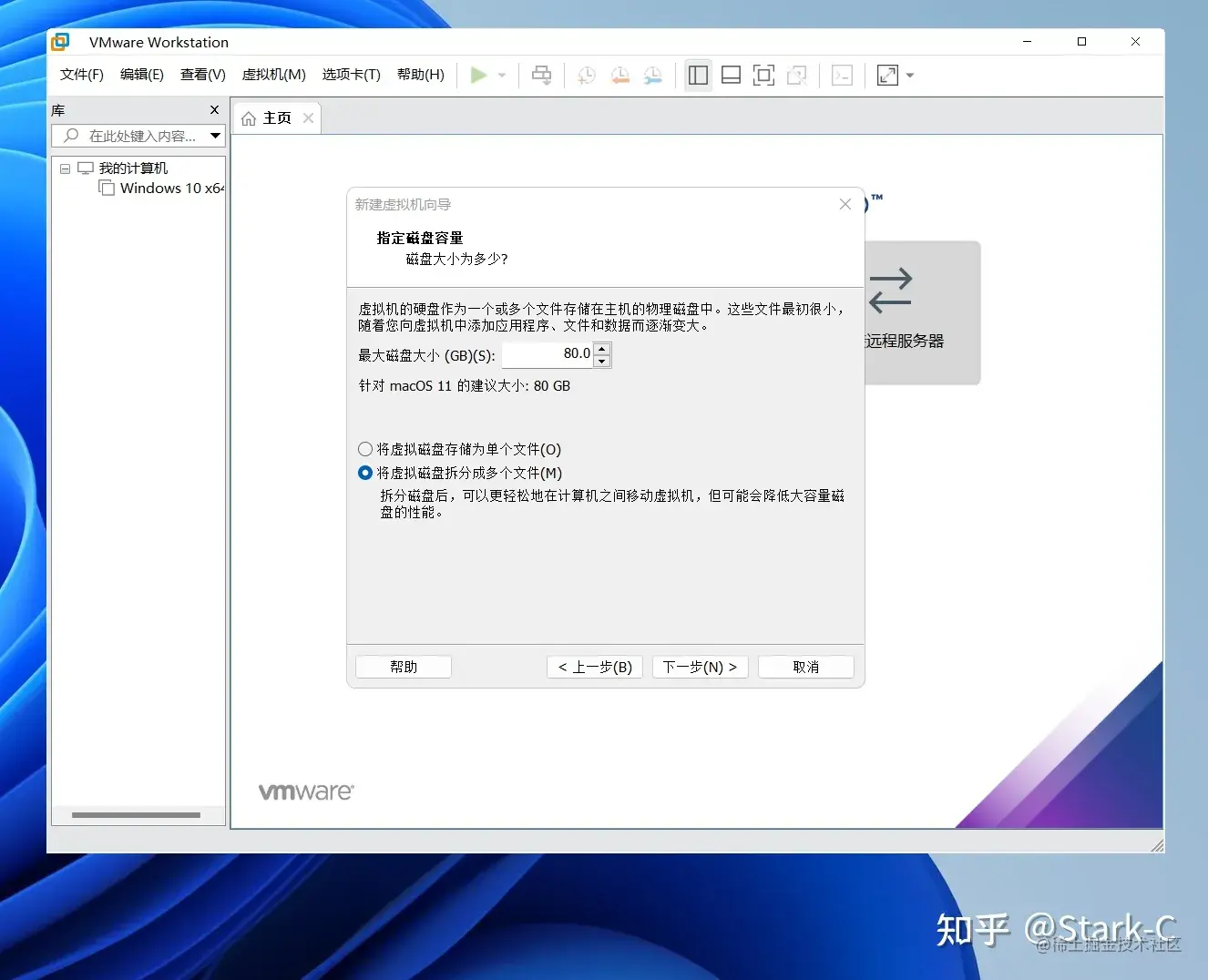Decrease disk size with the down stepper arrow
1208x980 pixels.
(x=601, y=362)
